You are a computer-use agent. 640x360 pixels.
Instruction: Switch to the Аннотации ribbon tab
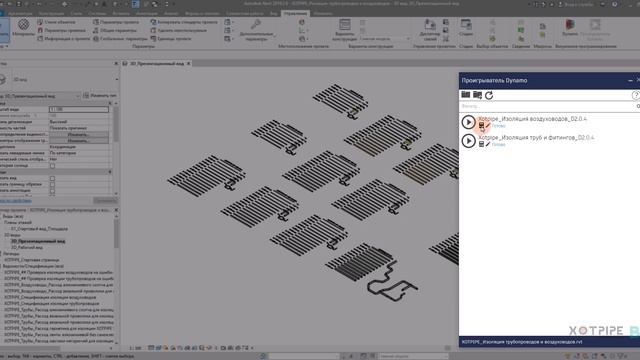coord(147,13)
